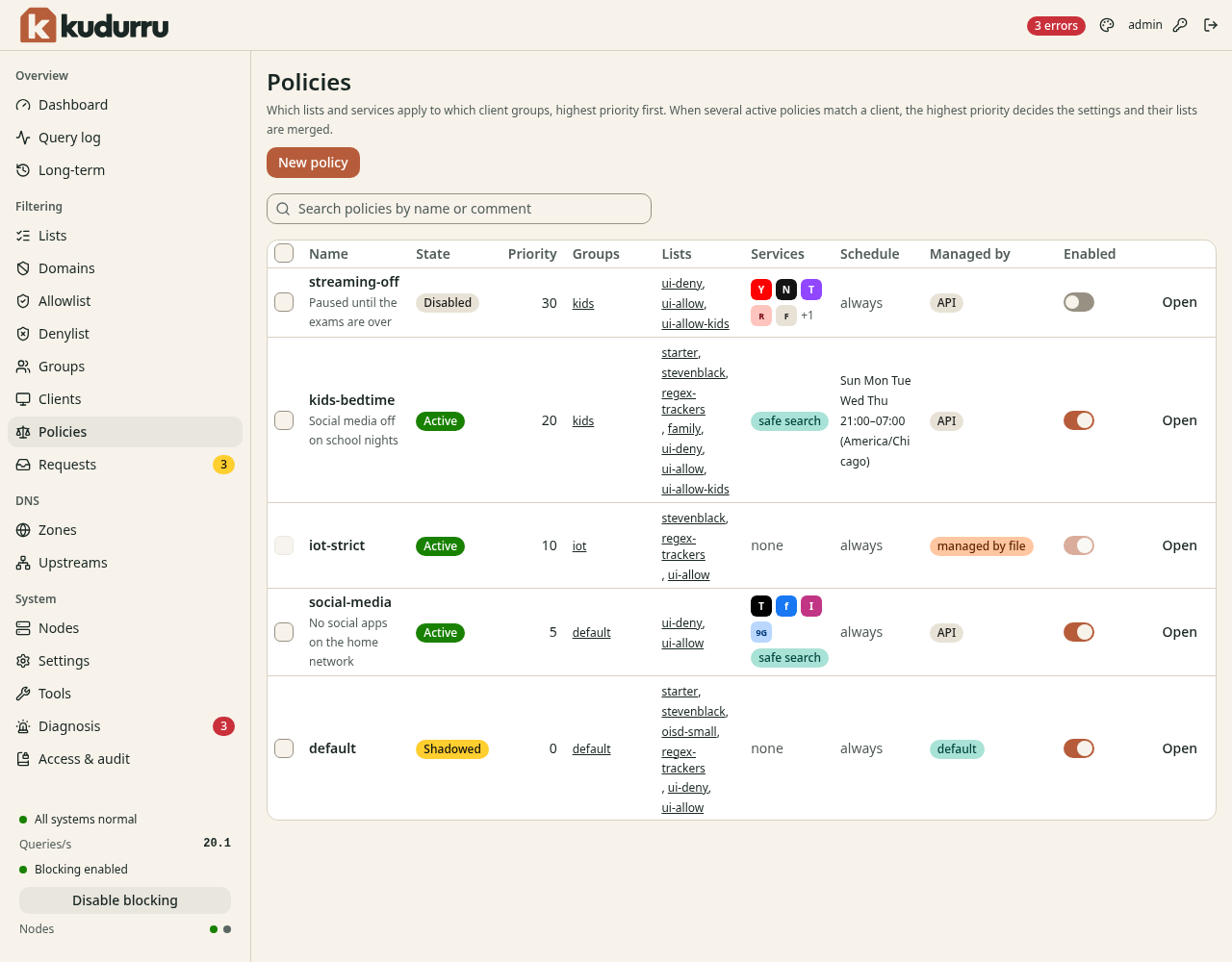Click the Dashboard gauge icon in sidebar
The image size is (1232, 962).
click(x=23, y=105)
